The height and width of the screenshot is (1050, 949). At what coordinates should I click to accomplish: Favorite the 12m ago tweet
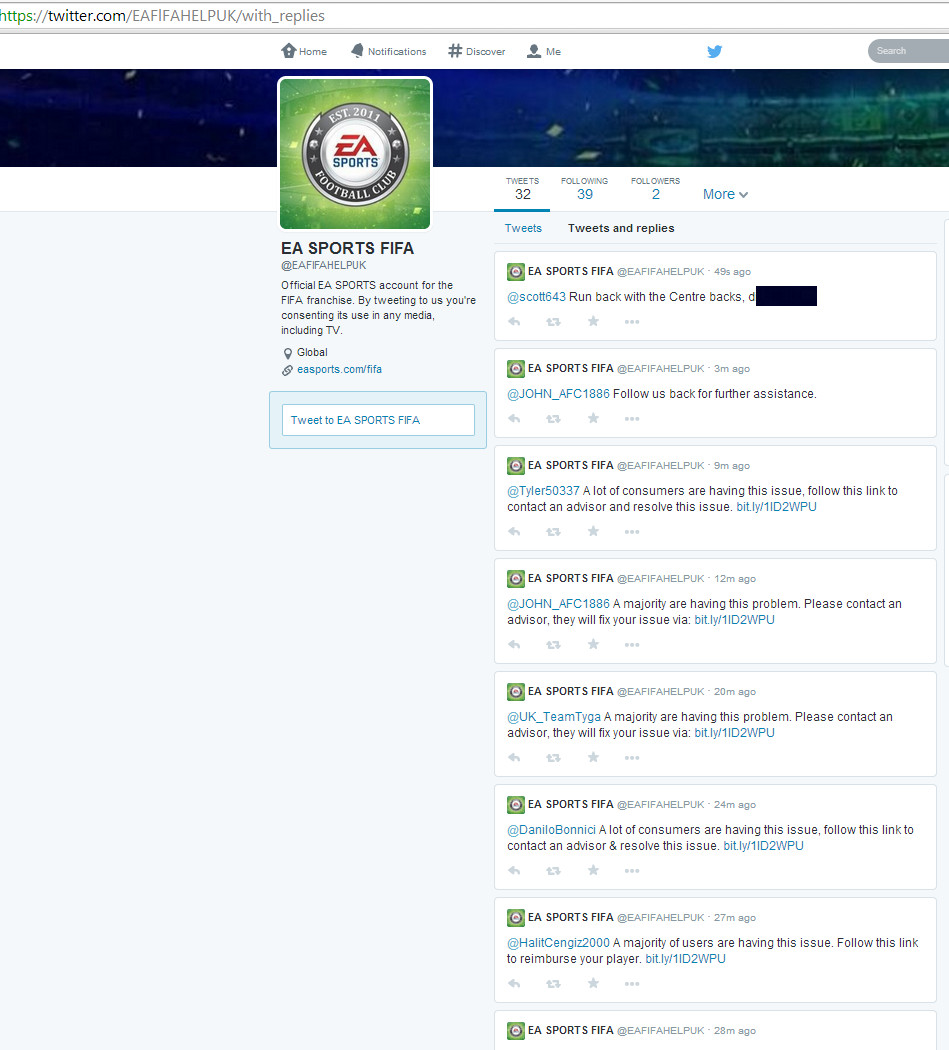click(593, 645)
